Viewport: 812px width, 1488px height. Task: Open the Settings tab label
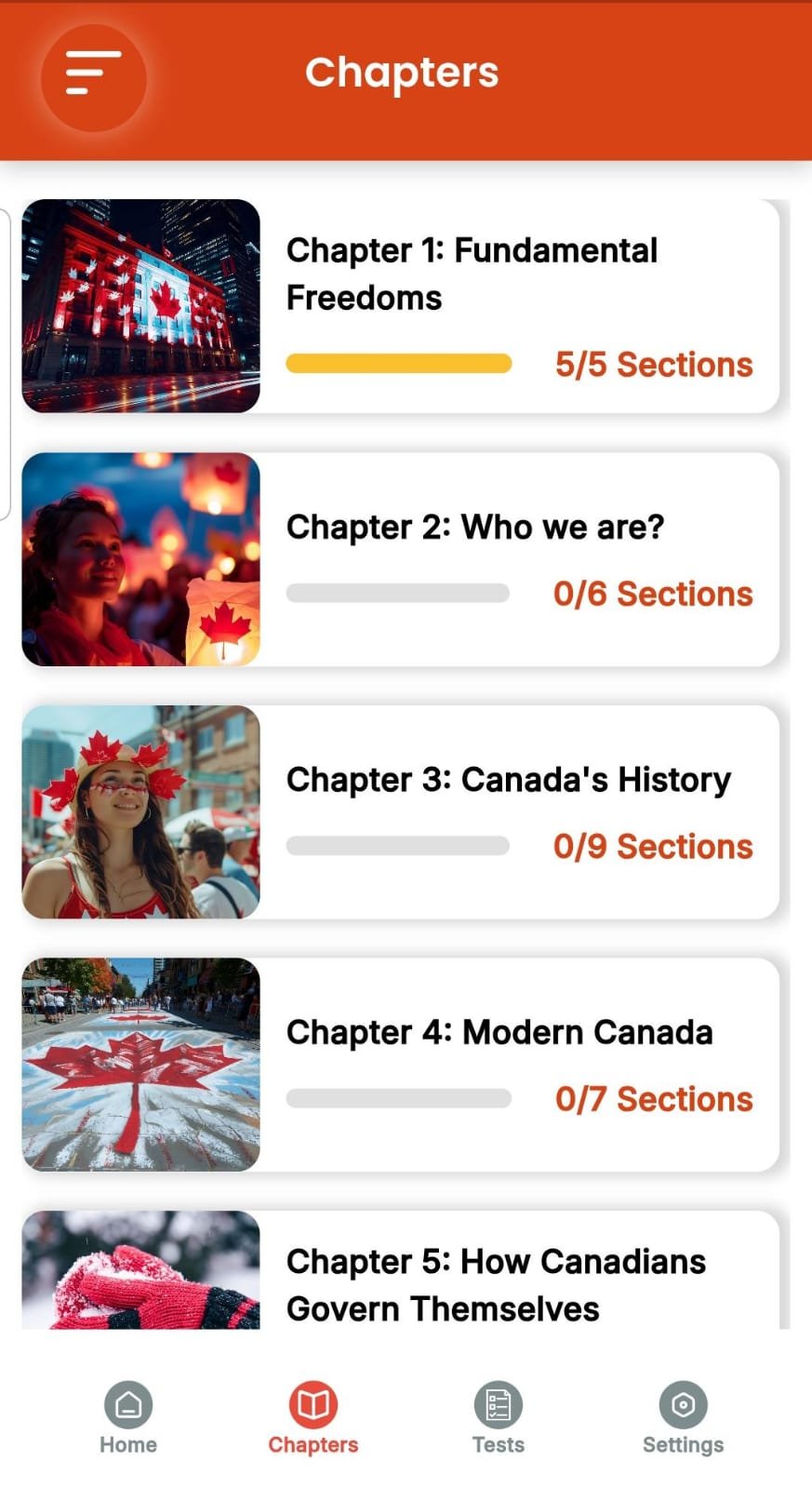coord(683,1445)
